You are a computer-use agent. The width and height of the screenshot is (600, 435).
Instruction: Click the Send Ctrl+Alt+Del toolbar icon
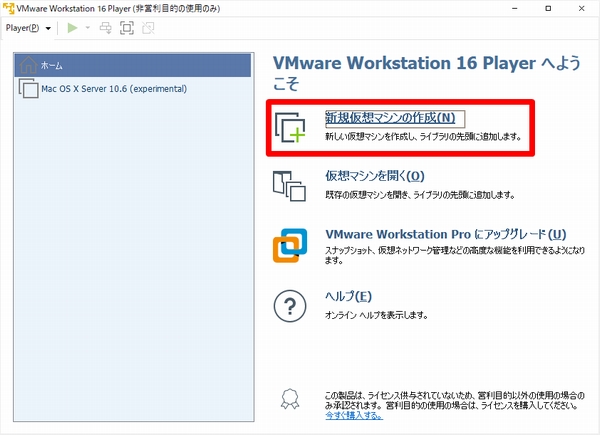click(x=106, y=28)
